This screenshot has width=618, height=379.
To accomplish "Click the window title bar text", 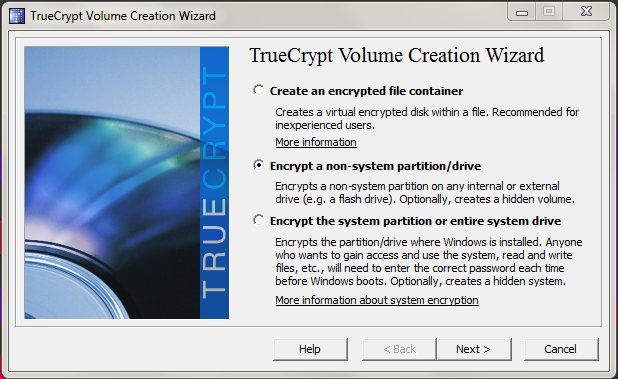I will pos(123,16).
